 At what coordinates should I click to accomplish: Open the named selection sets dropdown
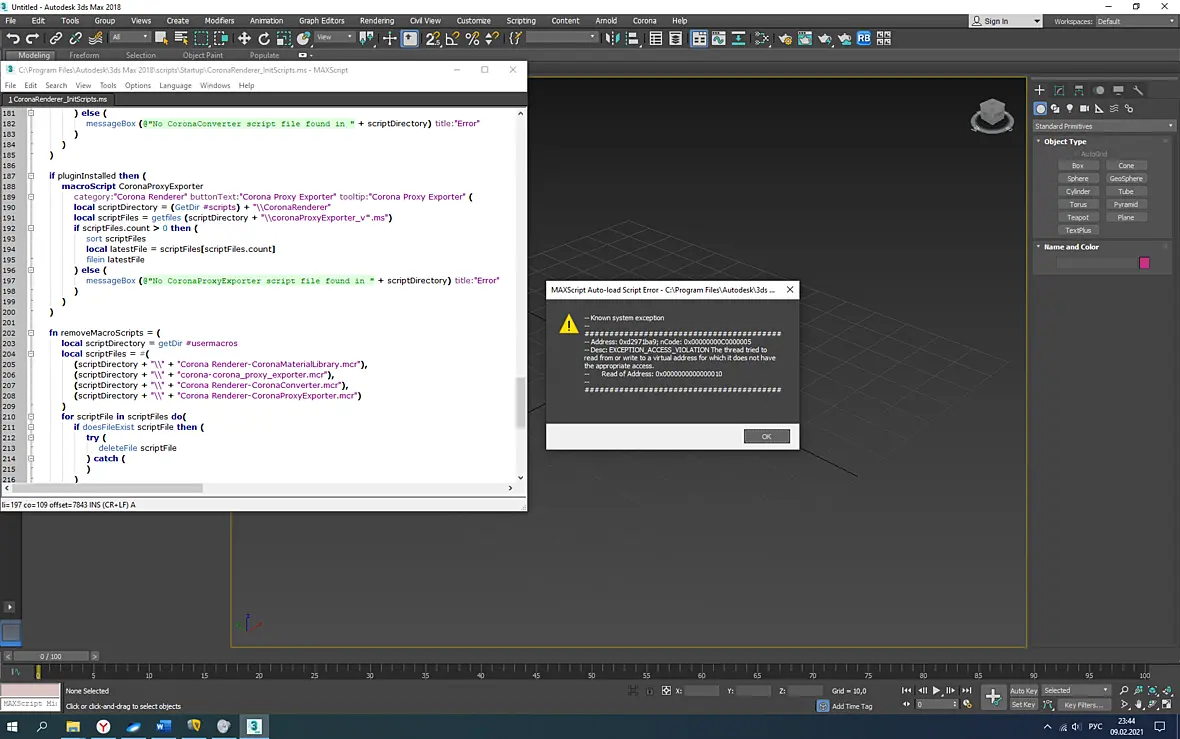click(561, 37)
